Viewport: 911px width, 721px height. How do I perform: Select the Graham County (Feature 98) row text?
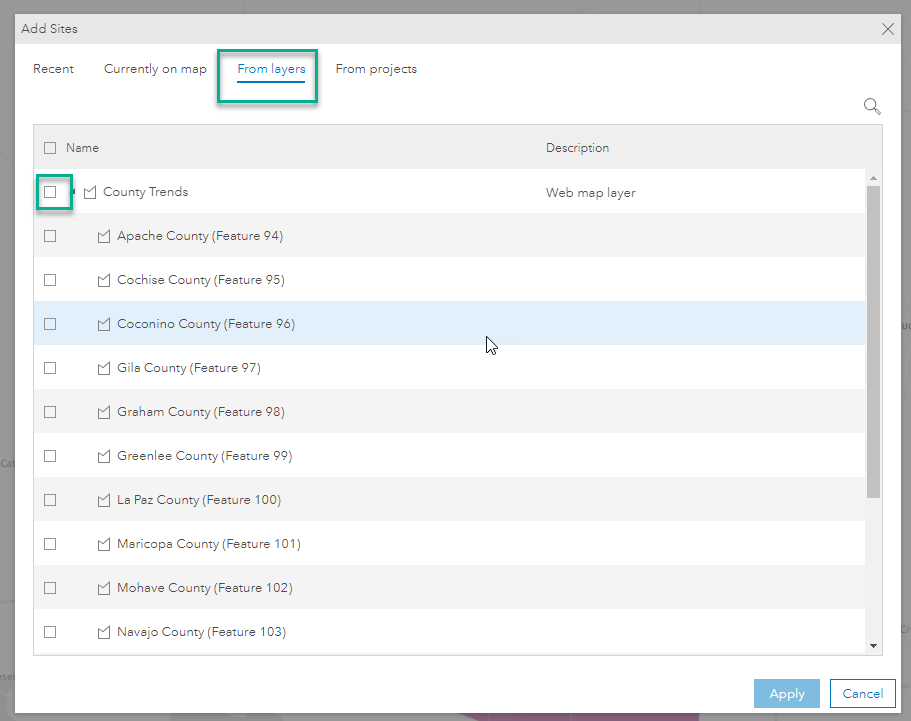point(200,412)
